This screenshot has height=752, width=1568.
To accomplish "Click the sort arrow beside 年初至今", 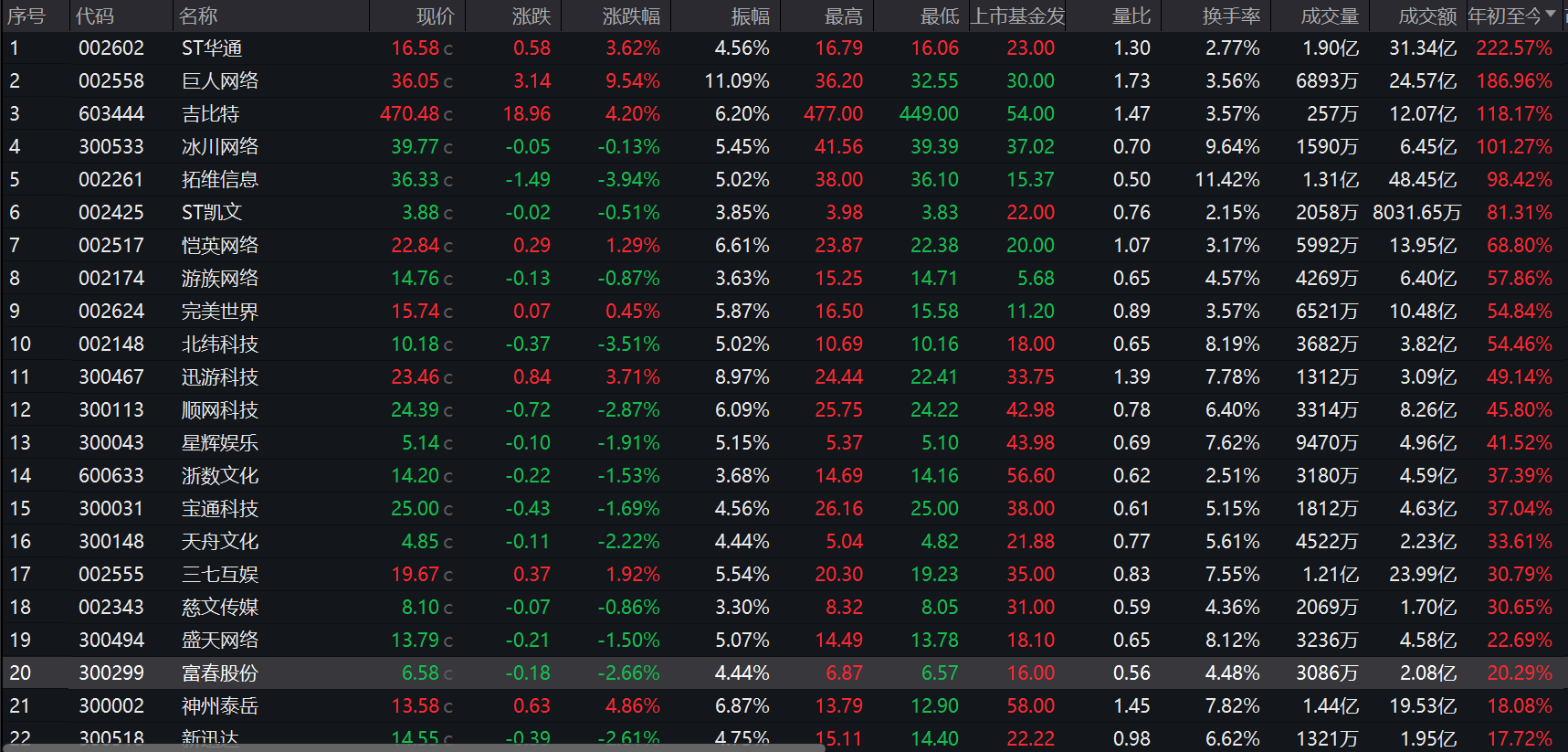I will pos(1551,15).
